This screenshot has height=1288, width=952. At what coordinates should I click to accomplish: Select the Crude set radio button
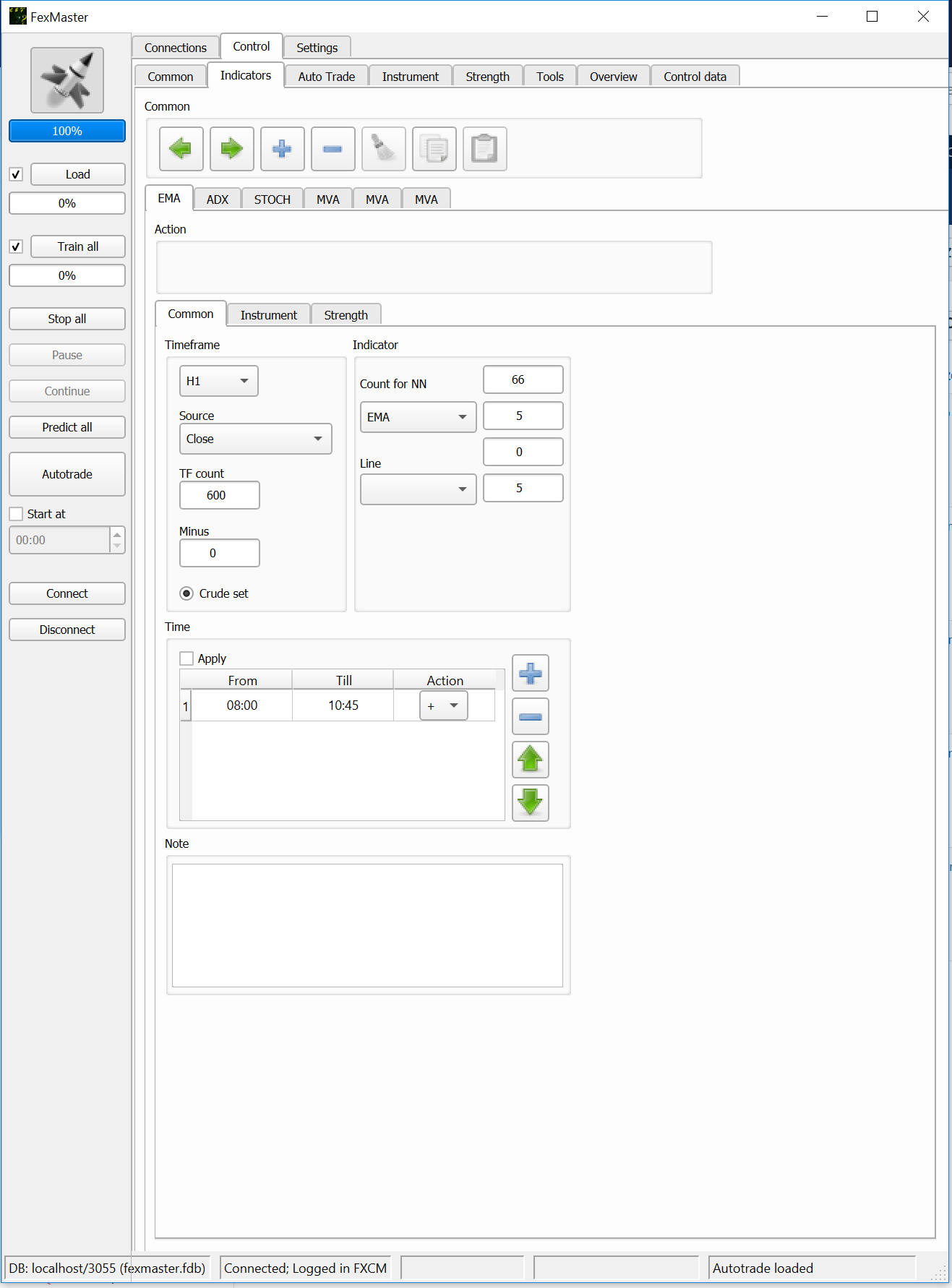click(x=186, y=593)
